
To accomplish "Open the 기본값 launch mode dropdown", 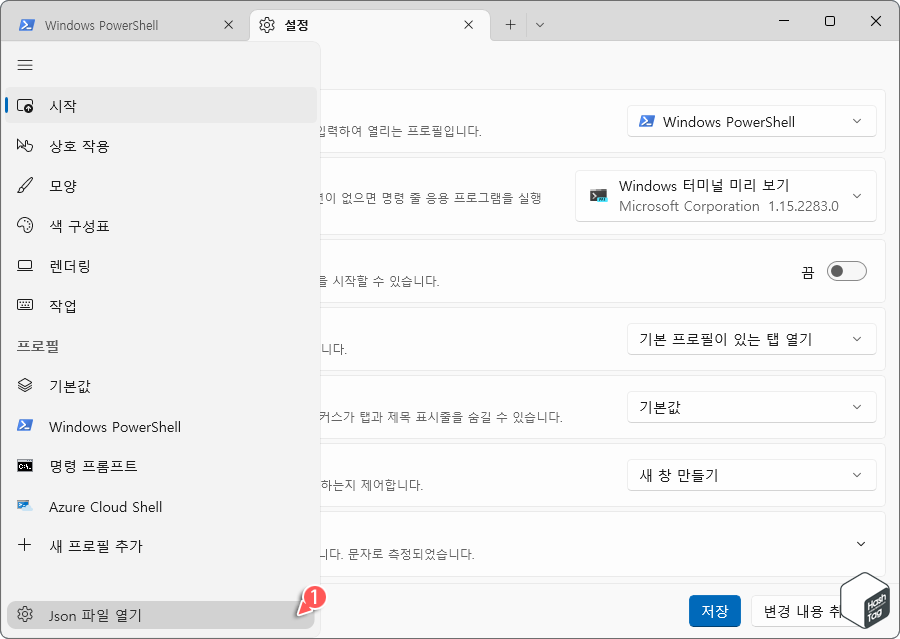I will point(751,407).
